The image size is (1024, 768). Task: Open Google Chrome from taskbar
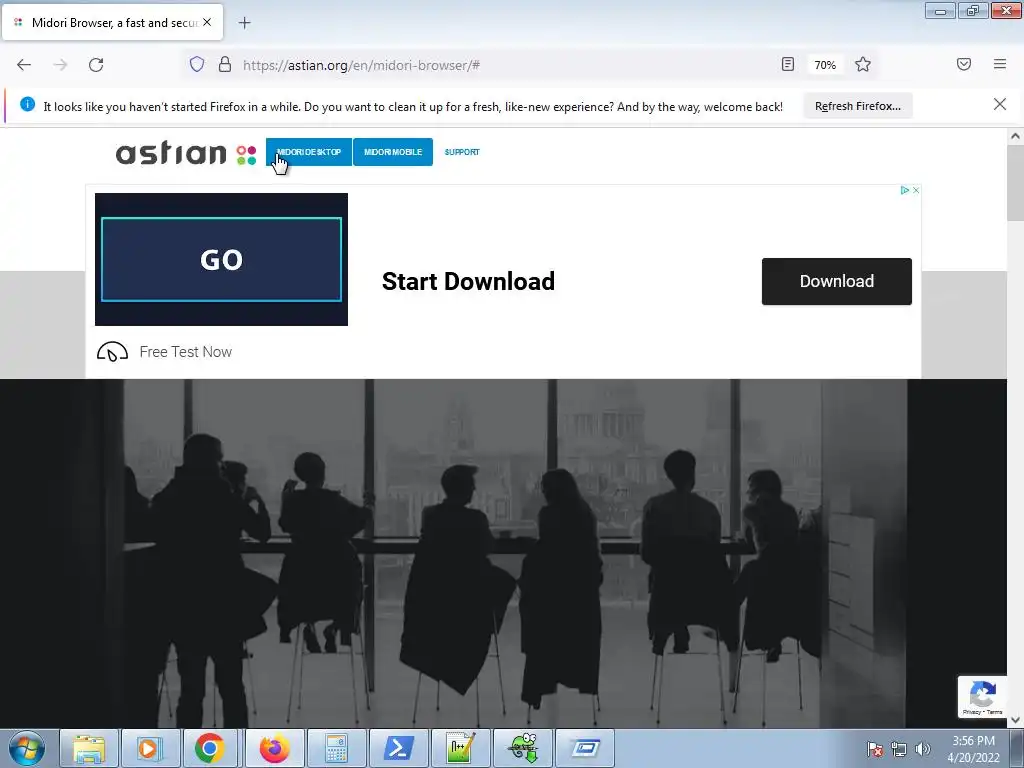point(210,748)
